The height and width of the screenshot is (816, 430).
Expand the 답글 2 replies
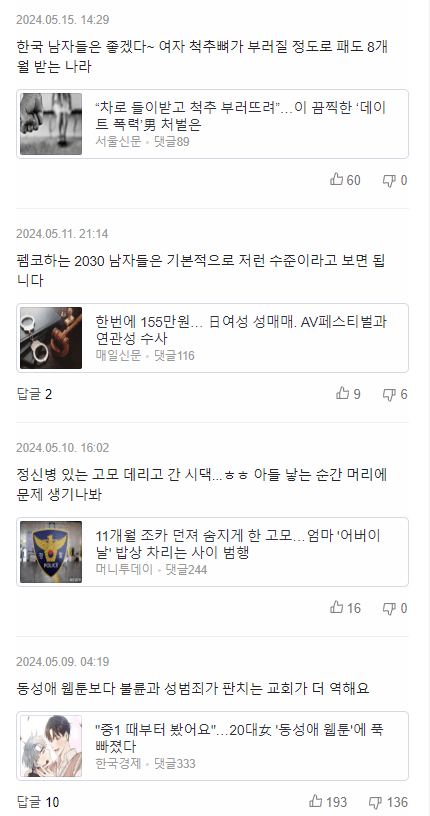click(34, 394)
